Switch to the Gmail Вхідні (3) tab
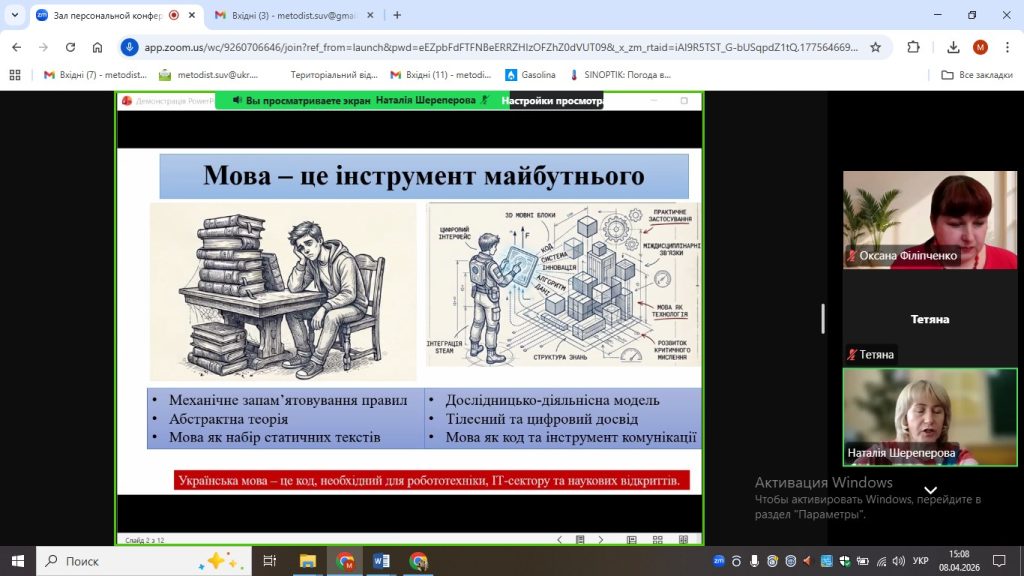 [290, 15]
